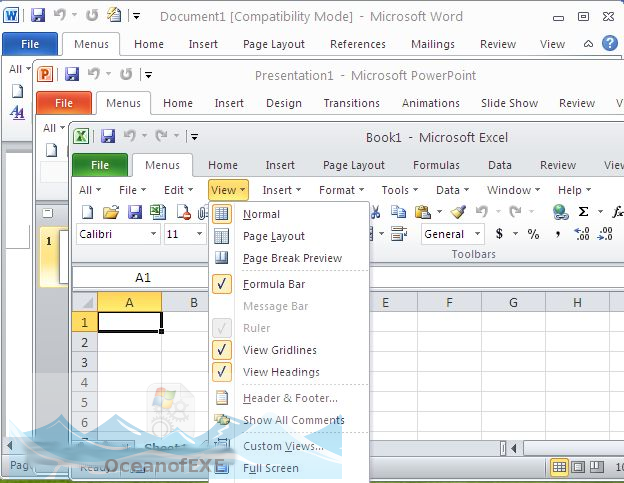This screenshot has width=624, height=483.
Task: Click the Excel application icon in title bar
Action: (x=81, y=136)
